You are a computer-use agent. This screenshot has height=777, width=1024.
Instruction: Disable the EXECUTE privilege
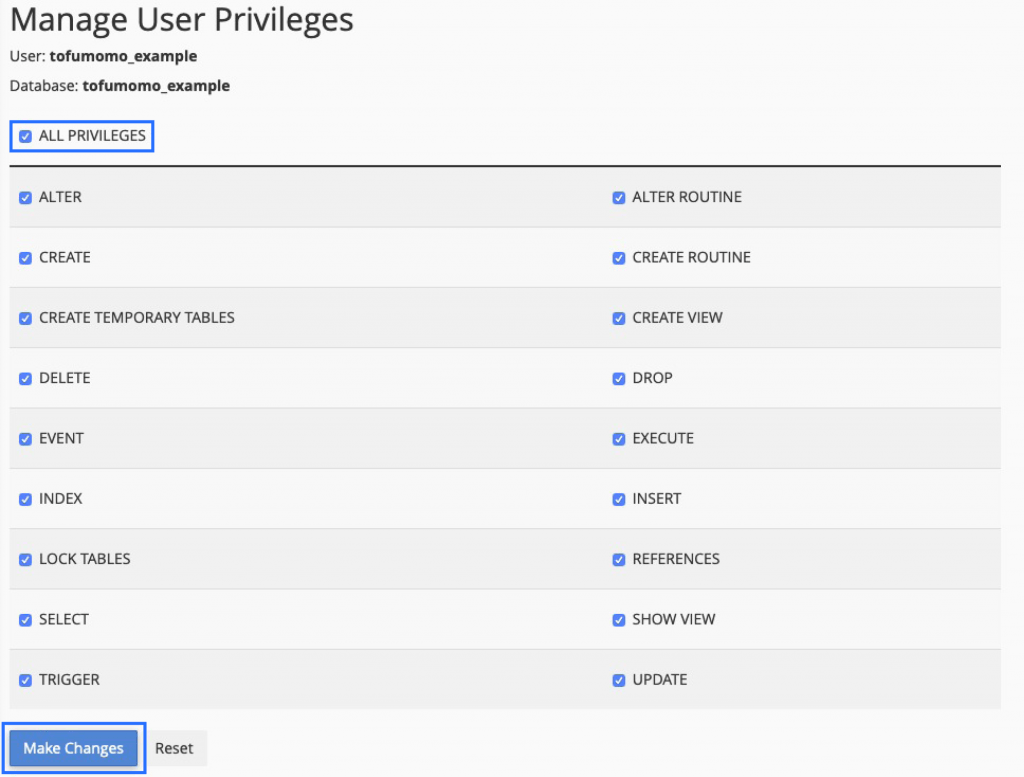point(619,438)
